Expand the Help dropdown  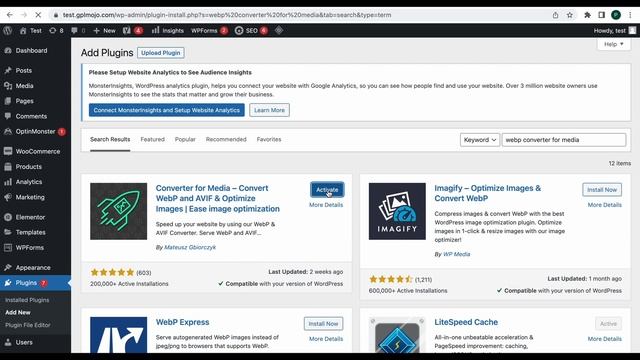[613, 44]
